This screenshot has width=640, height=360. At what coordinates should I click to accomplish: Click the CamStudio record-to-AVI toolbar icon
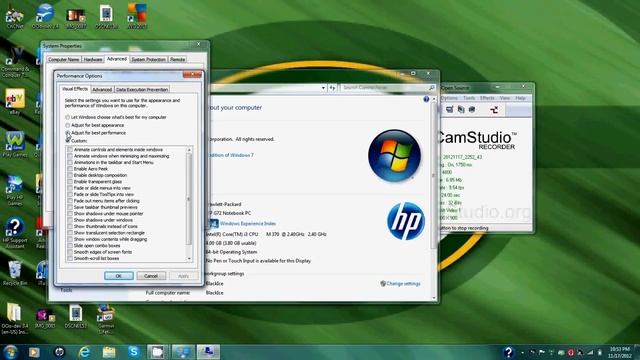[x=449, y=109]
